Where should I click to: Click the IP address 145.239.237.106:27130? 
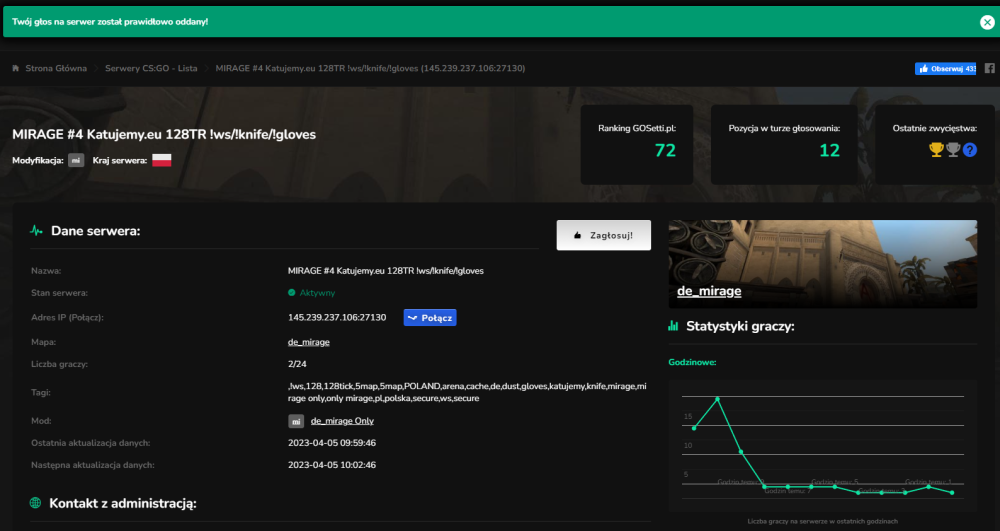point(337,317)
